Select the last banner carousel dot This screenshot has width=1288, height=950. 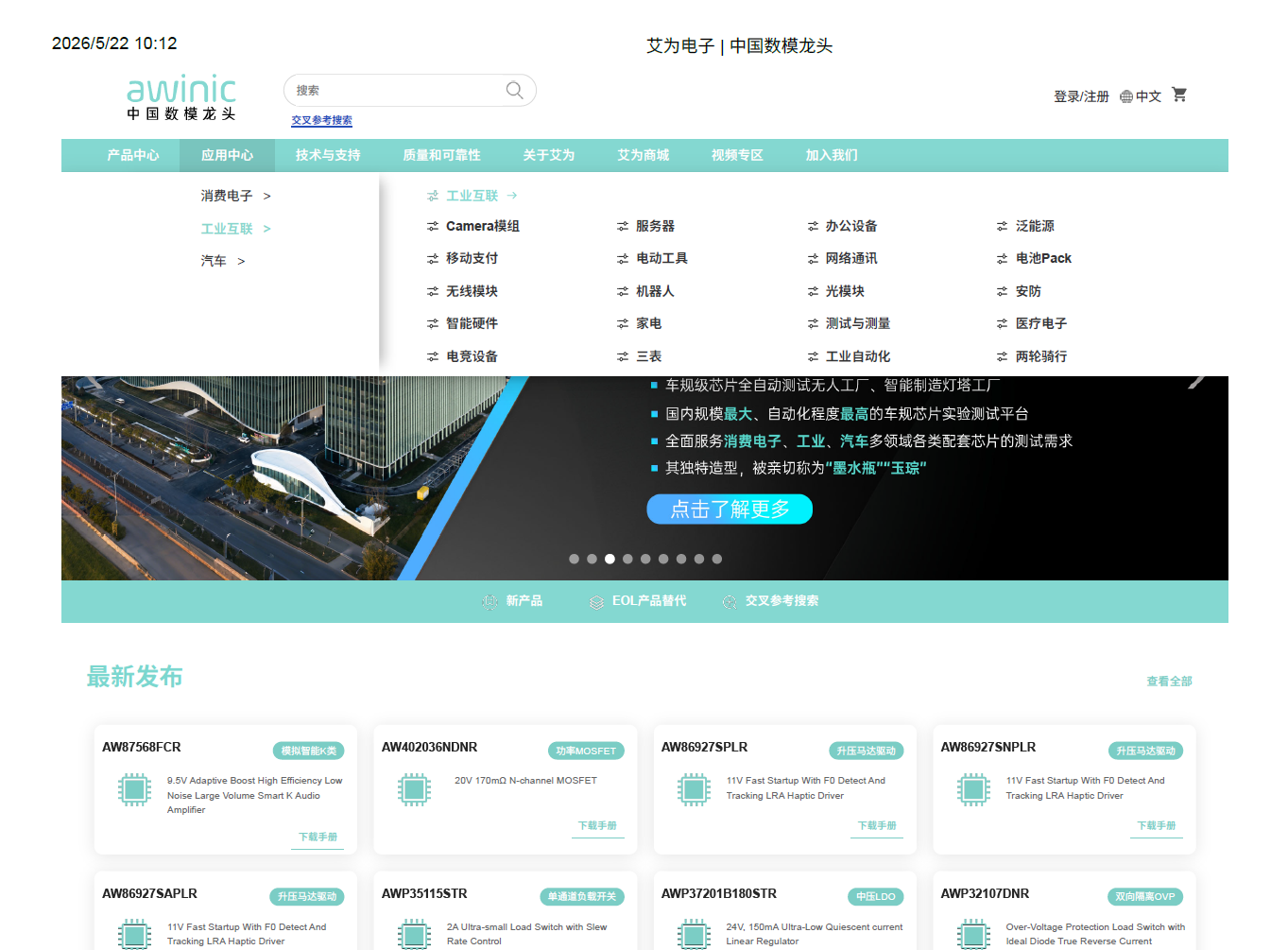pos(717,559)
